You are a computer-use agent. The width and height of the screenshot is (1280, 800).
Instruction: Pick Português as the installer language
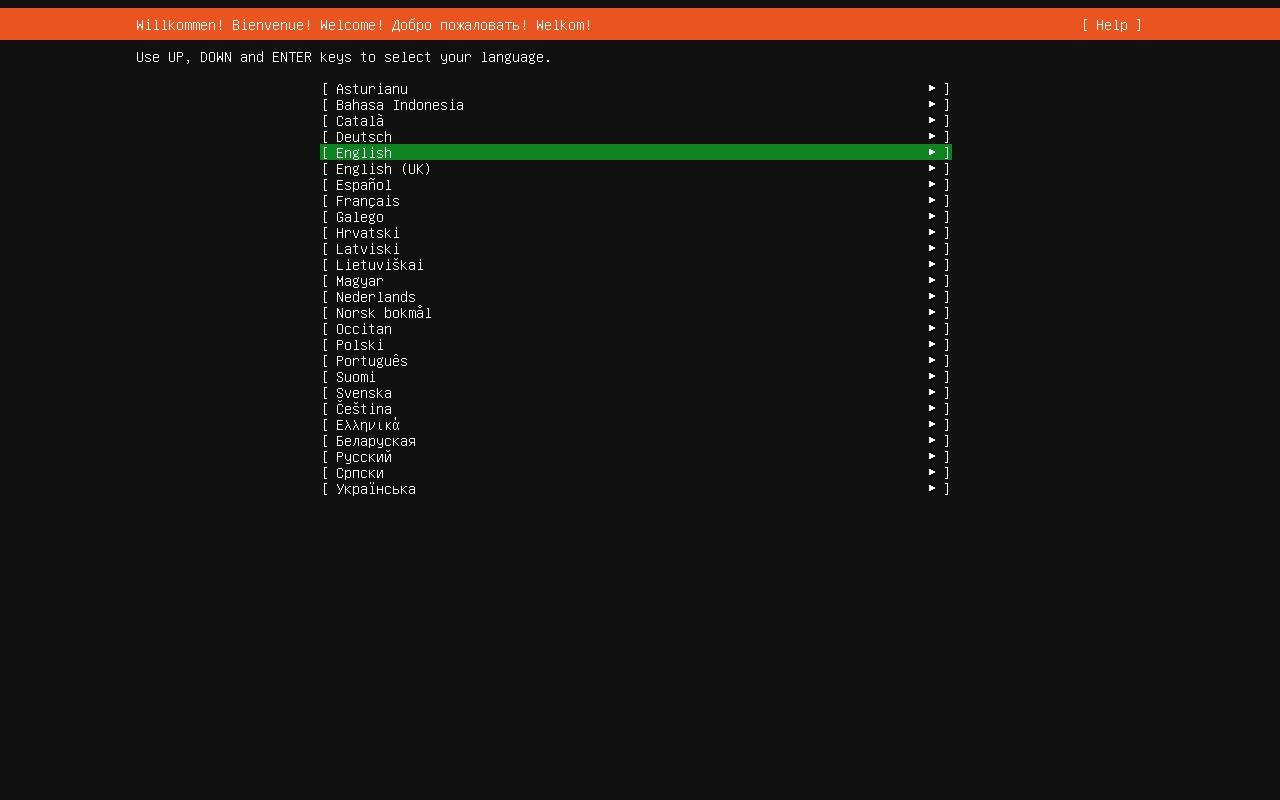coord(371,360)
